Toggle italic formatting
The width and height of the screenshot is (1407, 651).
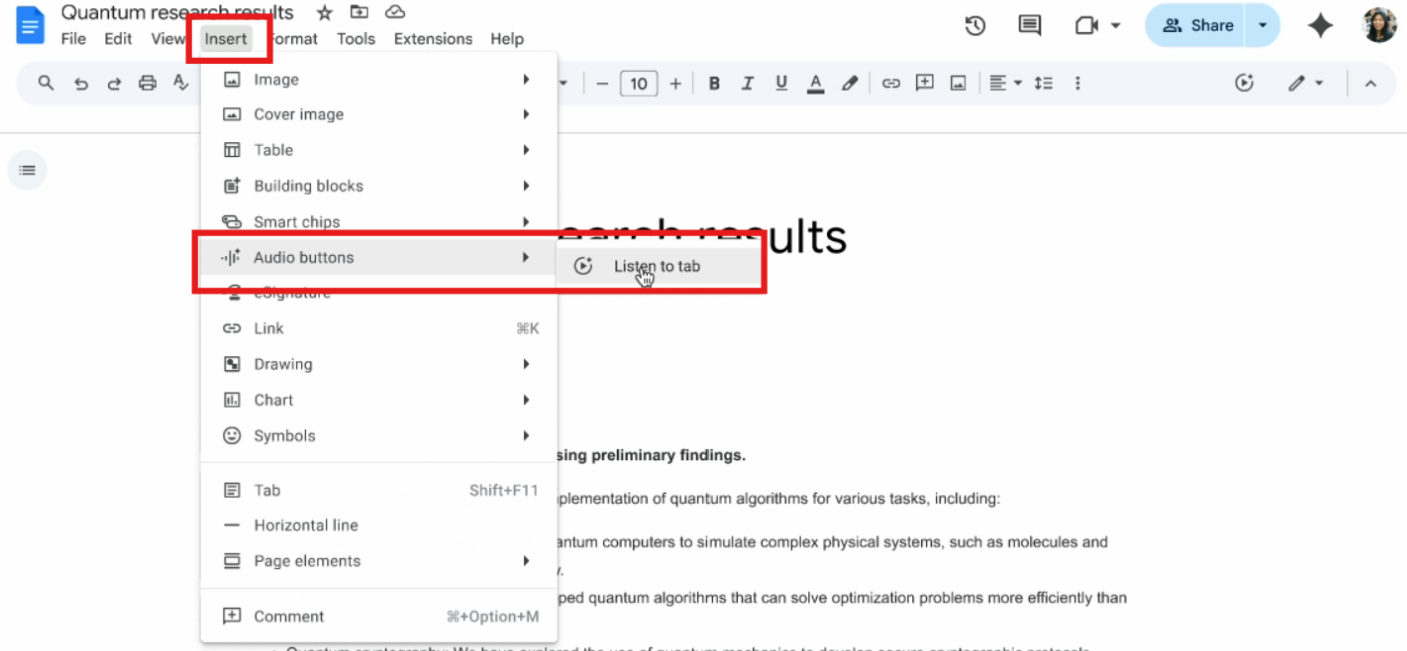click(x=747, y=84)
